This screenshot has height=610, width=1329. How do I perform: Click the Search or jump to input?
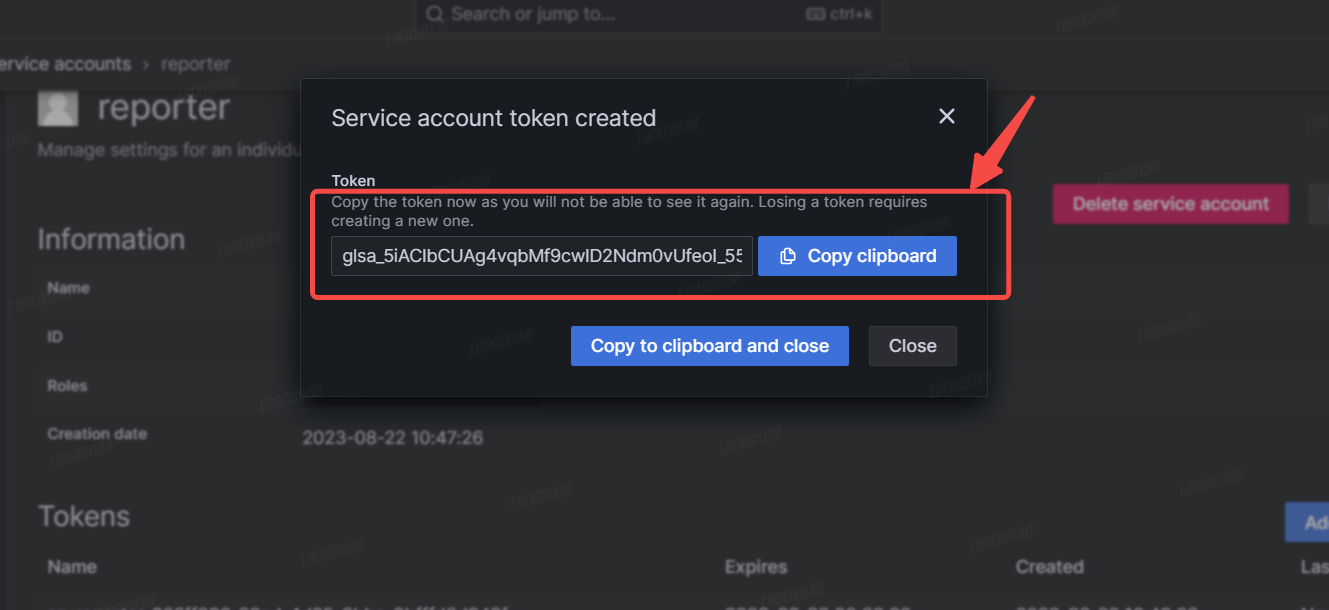600,14
